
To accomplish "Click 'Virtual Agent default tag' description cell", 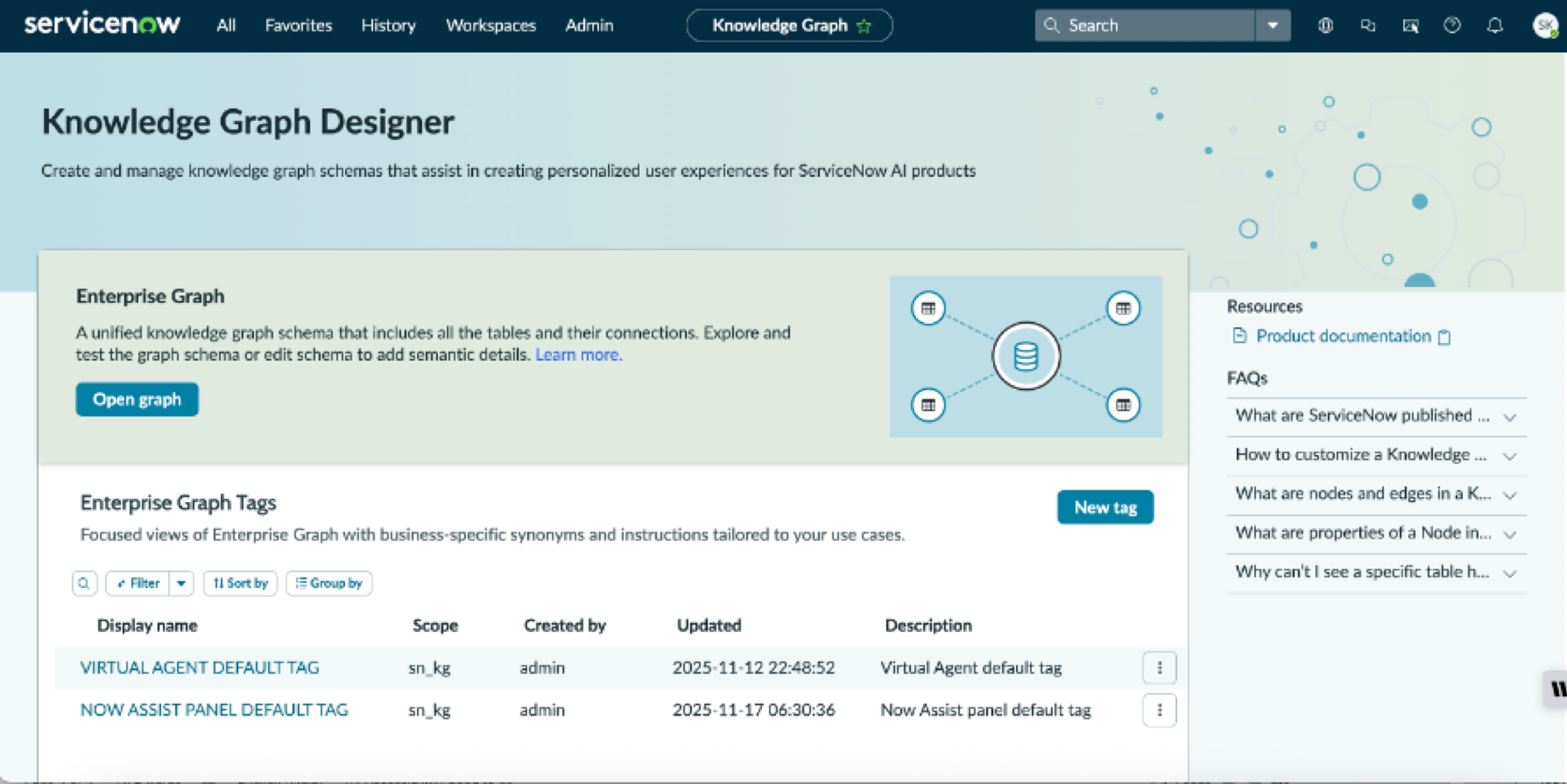I will tap(970, 667).
